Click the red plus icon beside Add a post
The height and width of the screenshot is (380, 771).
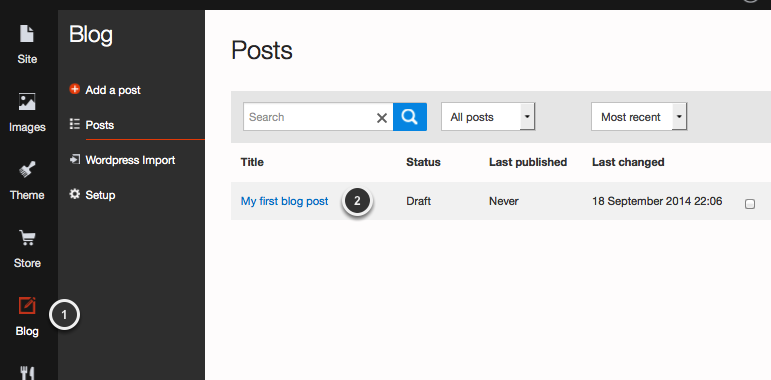pyautogui.click(x=75, y=89)
